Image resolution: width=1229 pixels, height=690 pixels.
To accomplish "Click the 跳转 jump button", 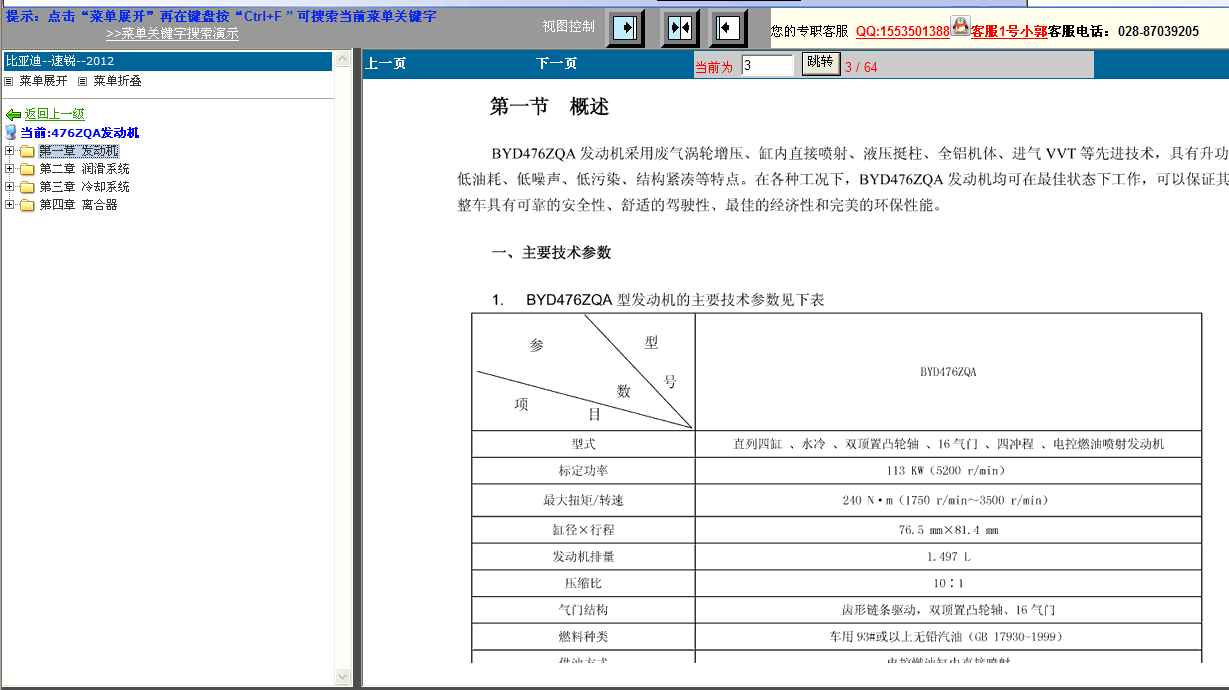I will click(820, 63).
